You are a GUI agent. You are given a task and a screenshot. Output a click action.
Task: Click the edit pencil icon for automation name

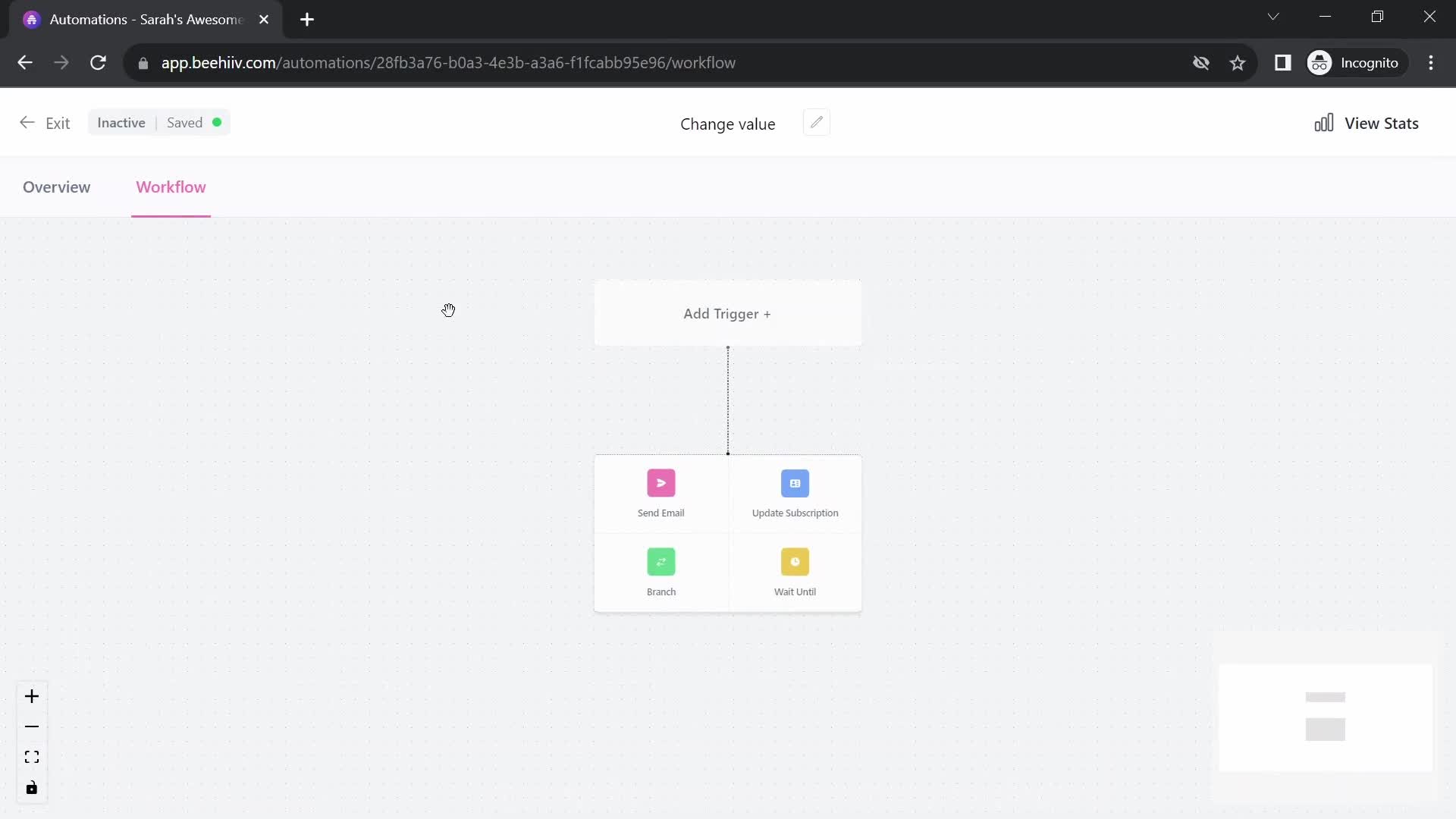(x=816, y=122)
